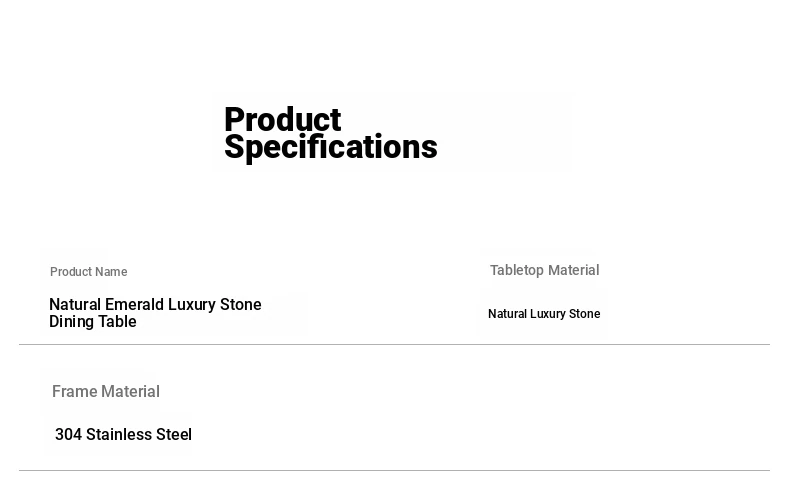Click the word Stainless in the frame value
Screen dimensions: 790x486
coord(120,435)
